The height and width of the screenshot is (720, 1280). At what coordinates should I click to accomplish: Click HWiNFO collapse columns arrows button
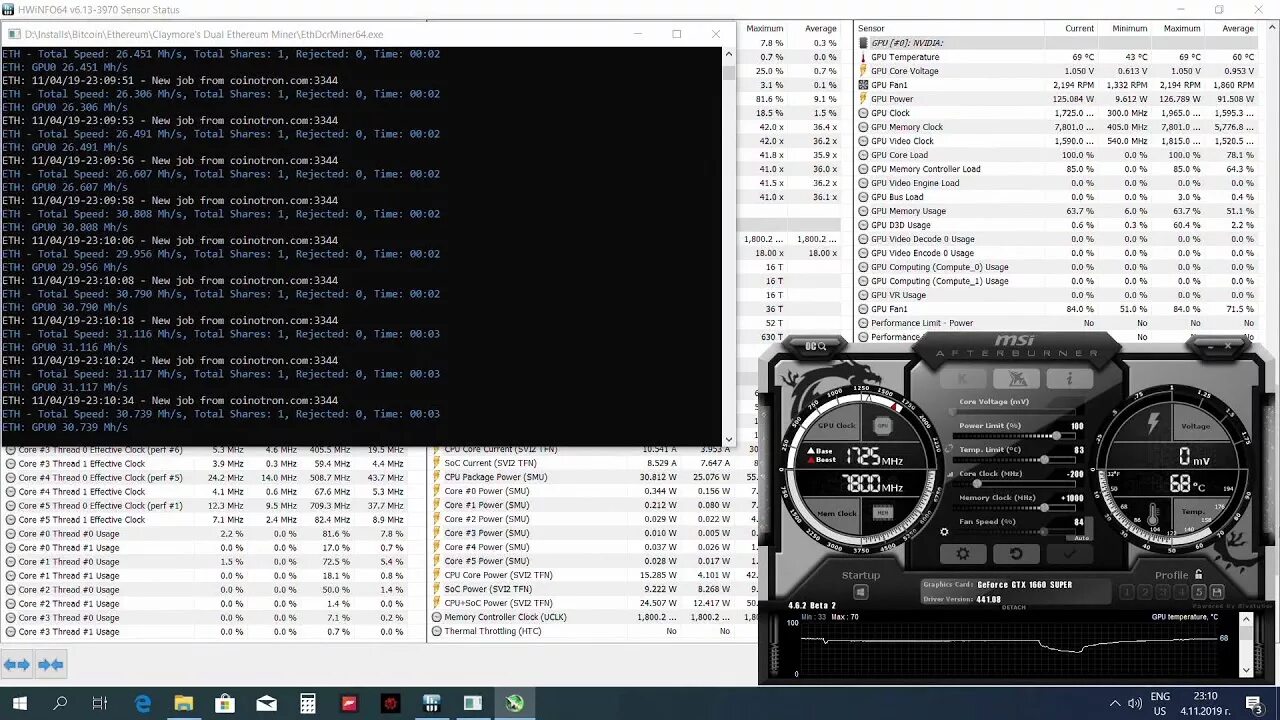[51, 664]
